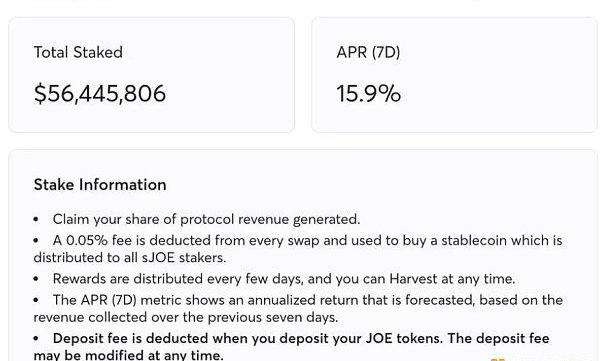Click the Total Staked label
600x361 pixels.
[x=78, y=52]
